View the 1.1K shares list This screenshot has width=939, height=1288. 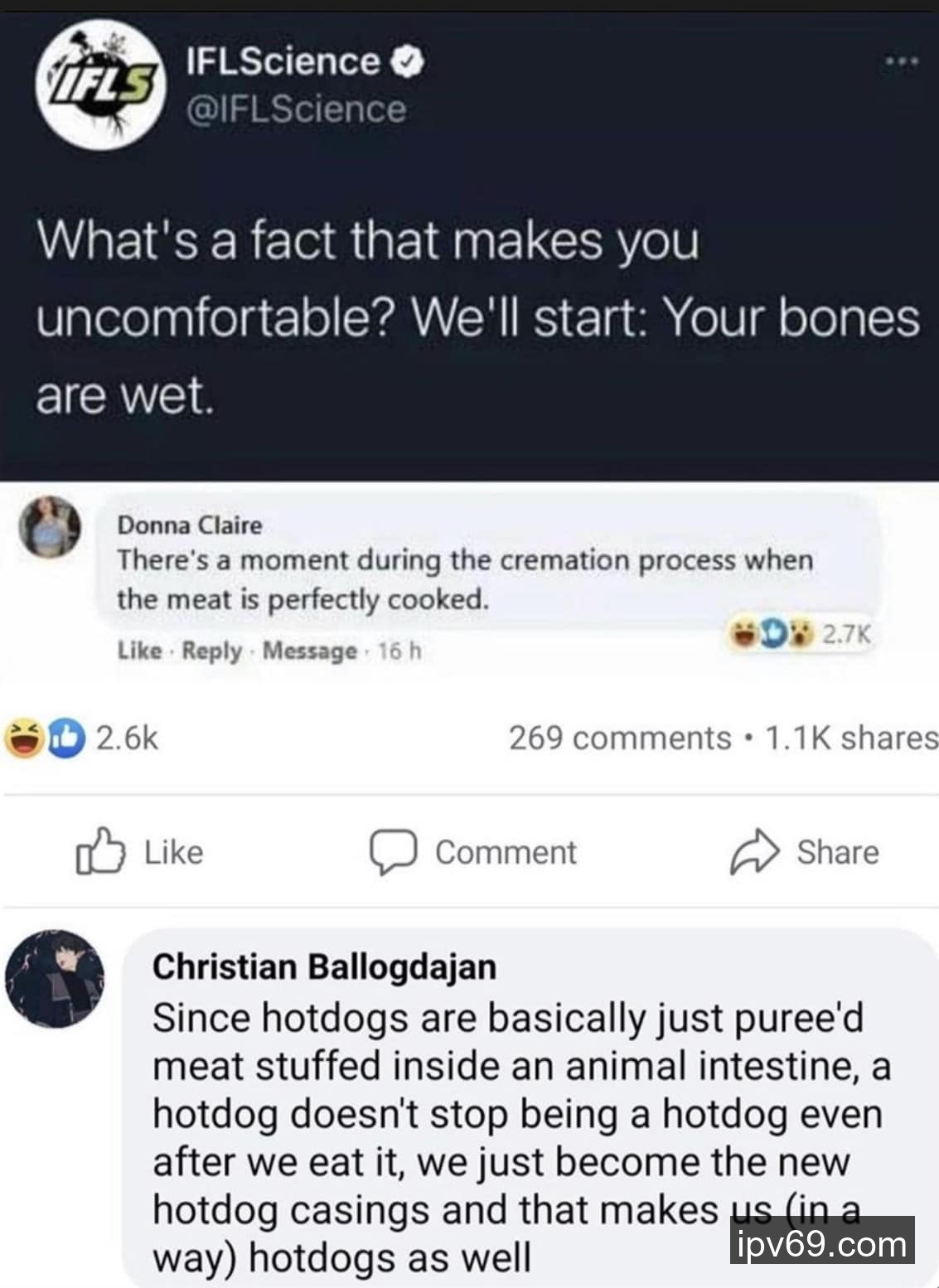(850, 738)
